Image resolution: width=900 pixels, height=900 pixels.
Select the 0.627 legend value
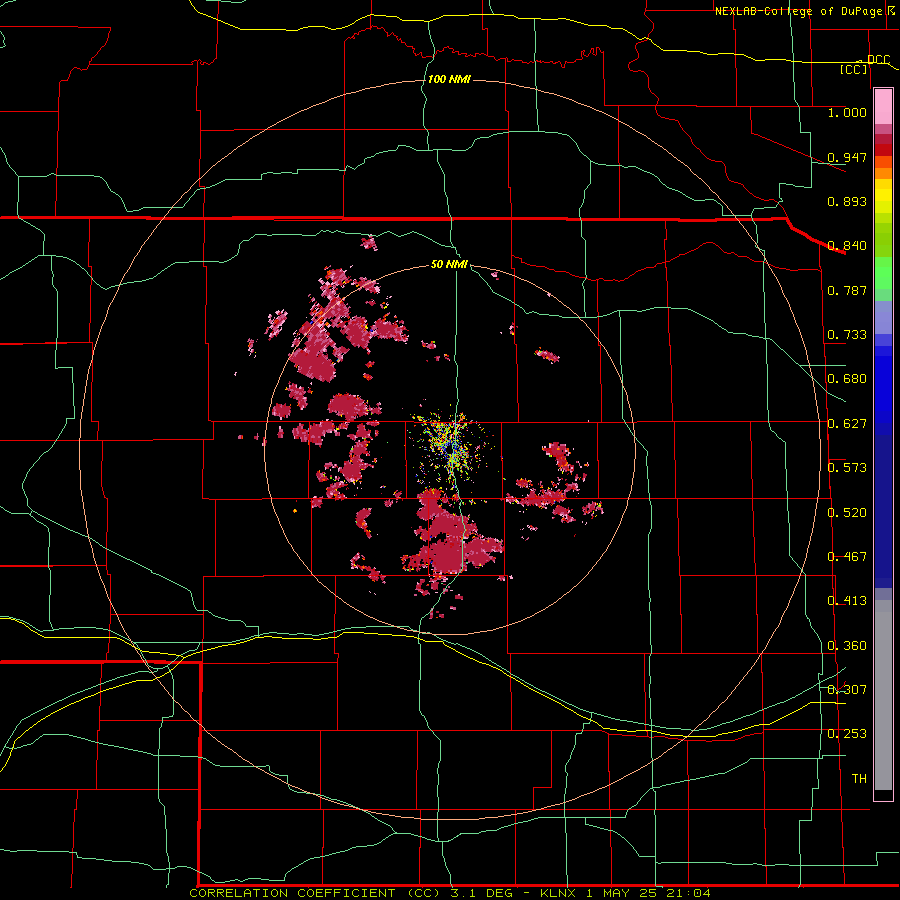point(847,424)
